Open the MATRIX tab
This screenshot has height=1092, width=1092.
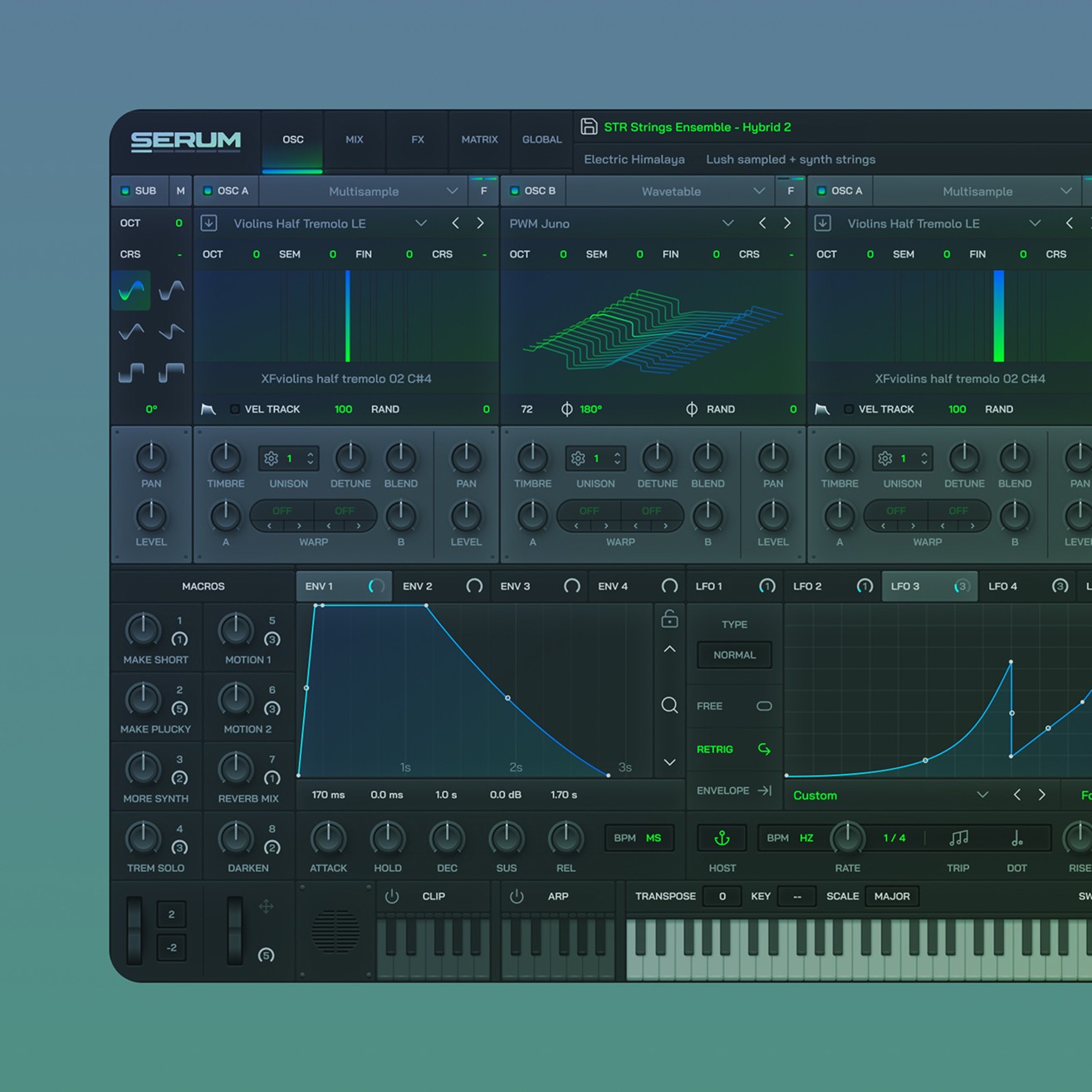click(x=480, y=140)
